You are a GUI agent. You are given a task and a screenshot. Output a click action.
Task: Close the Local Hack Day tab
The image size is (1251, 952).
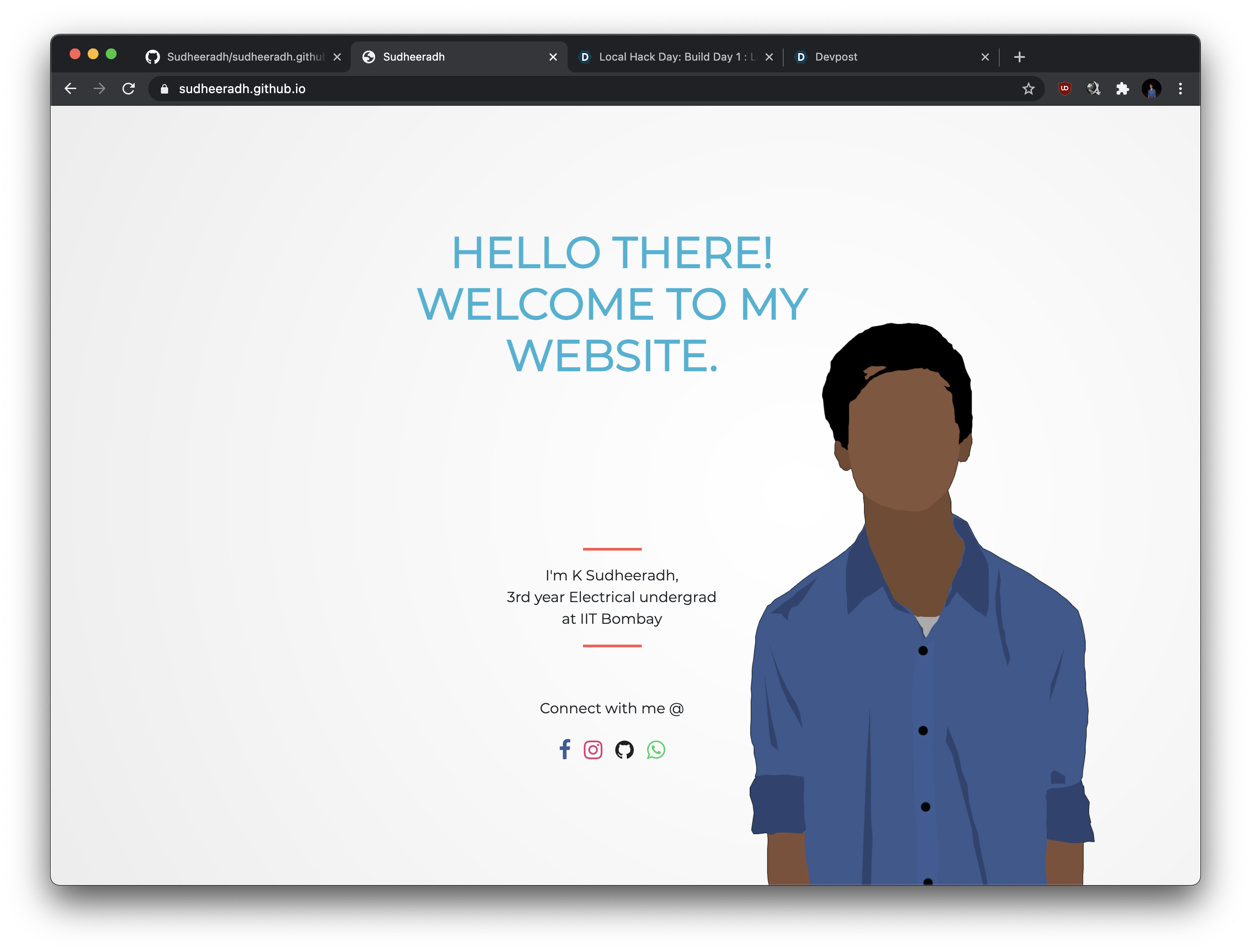click(x=769, y=57)
